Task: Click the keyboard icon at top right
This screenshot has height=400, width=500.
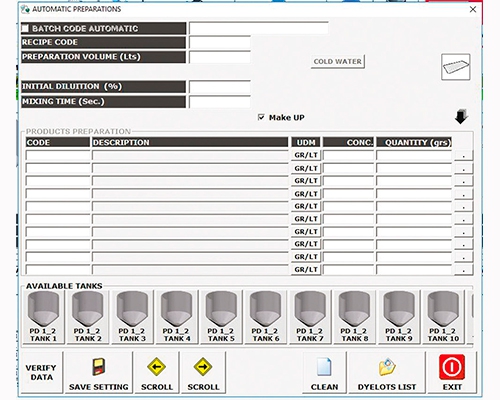Action: 456,67
